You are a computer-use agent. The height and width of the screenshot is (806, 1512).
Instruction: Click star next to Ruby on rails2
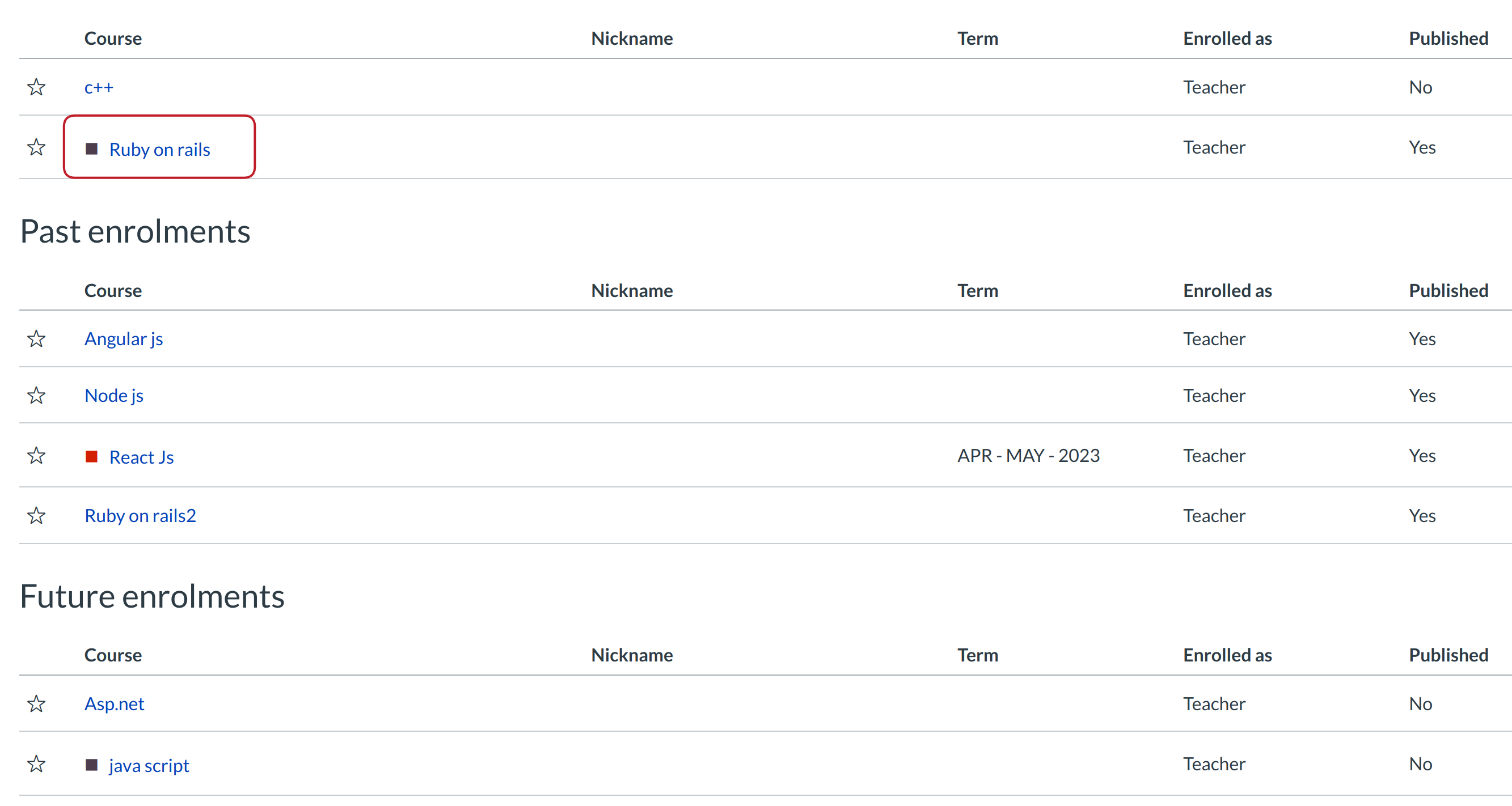click(36, 516)
